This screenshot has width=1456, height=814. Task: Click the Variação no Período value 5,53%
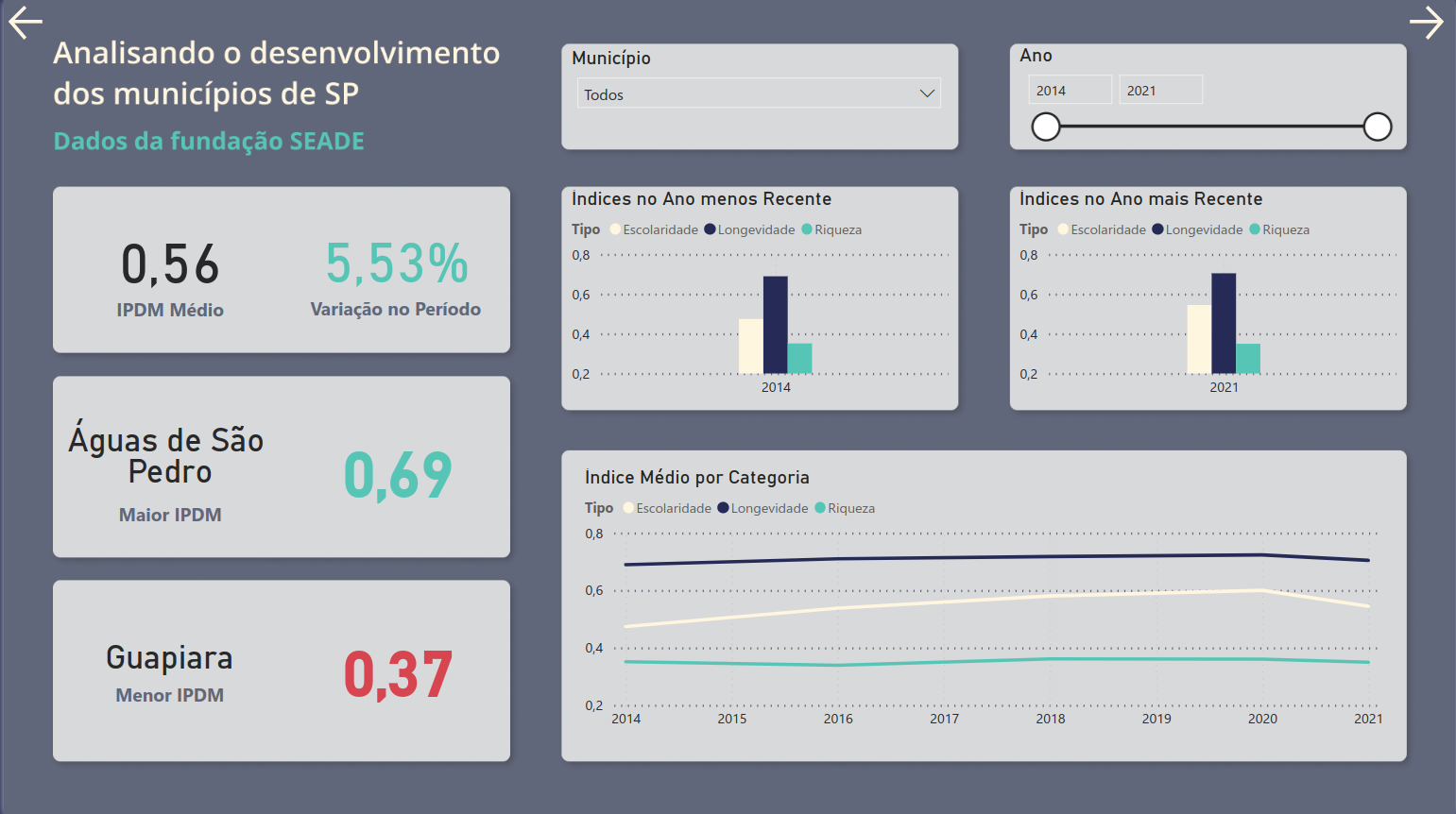tap(397, 263)
